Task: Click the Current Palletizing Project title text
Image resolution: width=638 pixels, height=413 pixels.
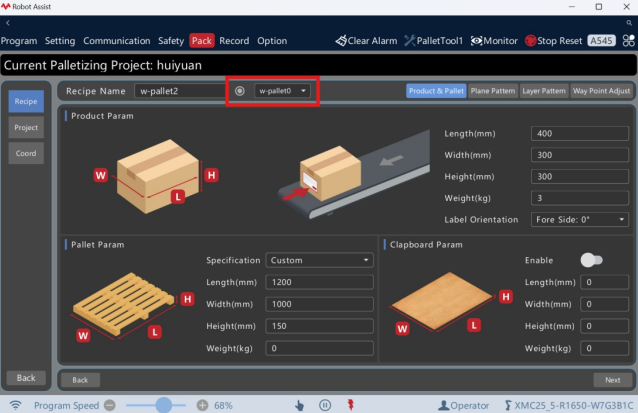Action: (x=103, y=65)
